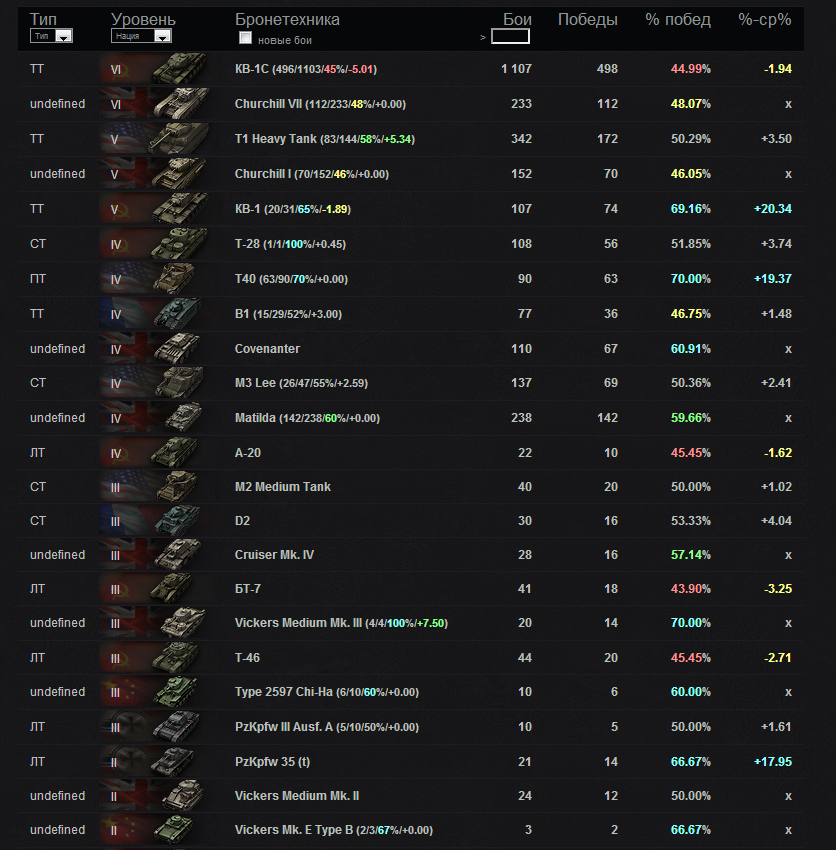Click the M2 Medium Tank icon
This screenshot has width=836, height=850.
coord(177,487)
